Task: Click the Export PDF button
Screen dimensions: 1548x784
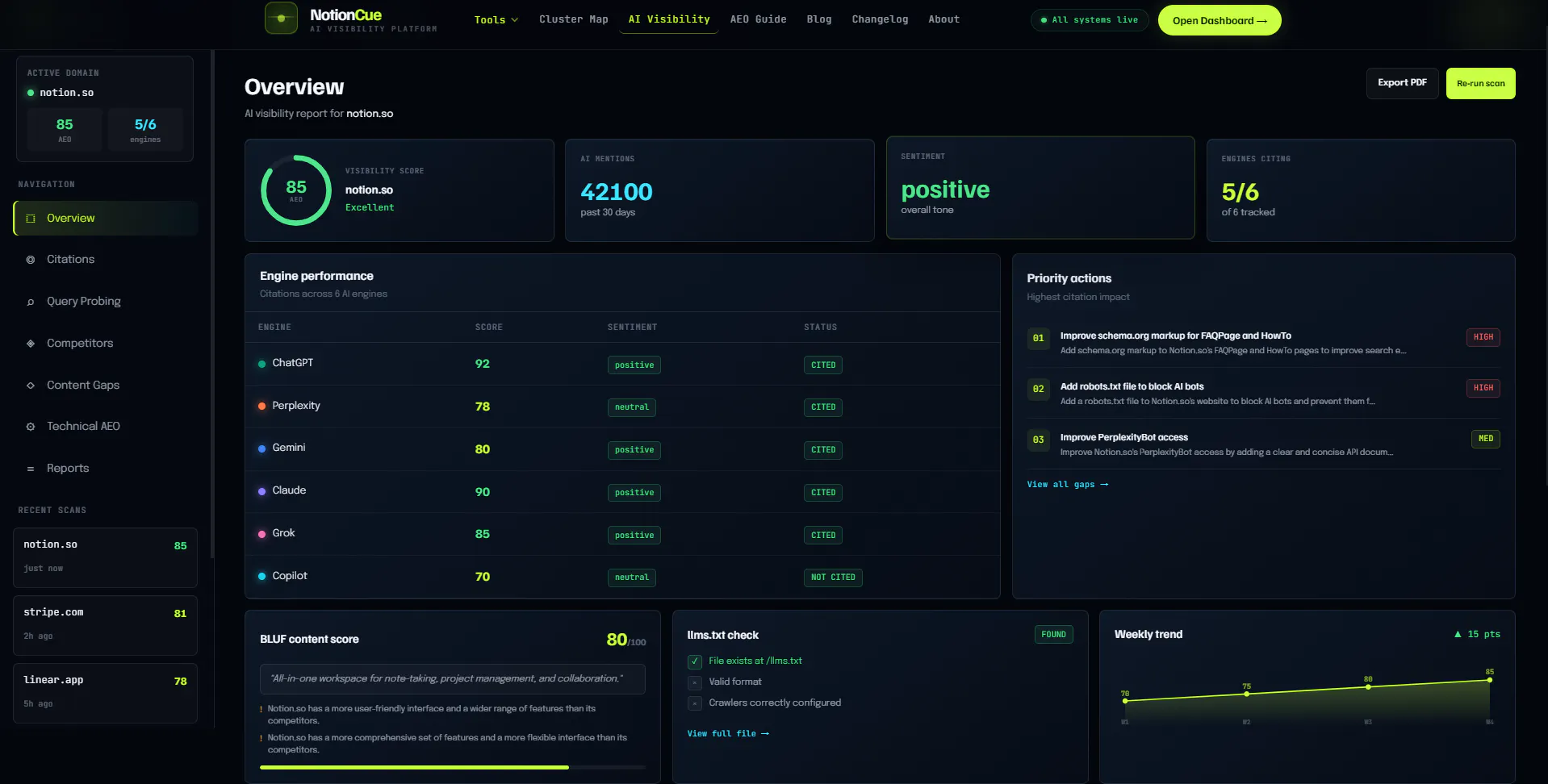Action: point(1402,83)
